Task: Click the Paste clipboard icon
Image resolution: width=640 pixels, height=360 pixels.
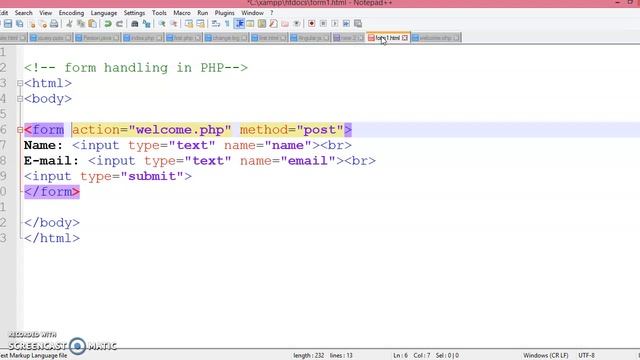Action: pyautogui.click(x=92, y=24)
